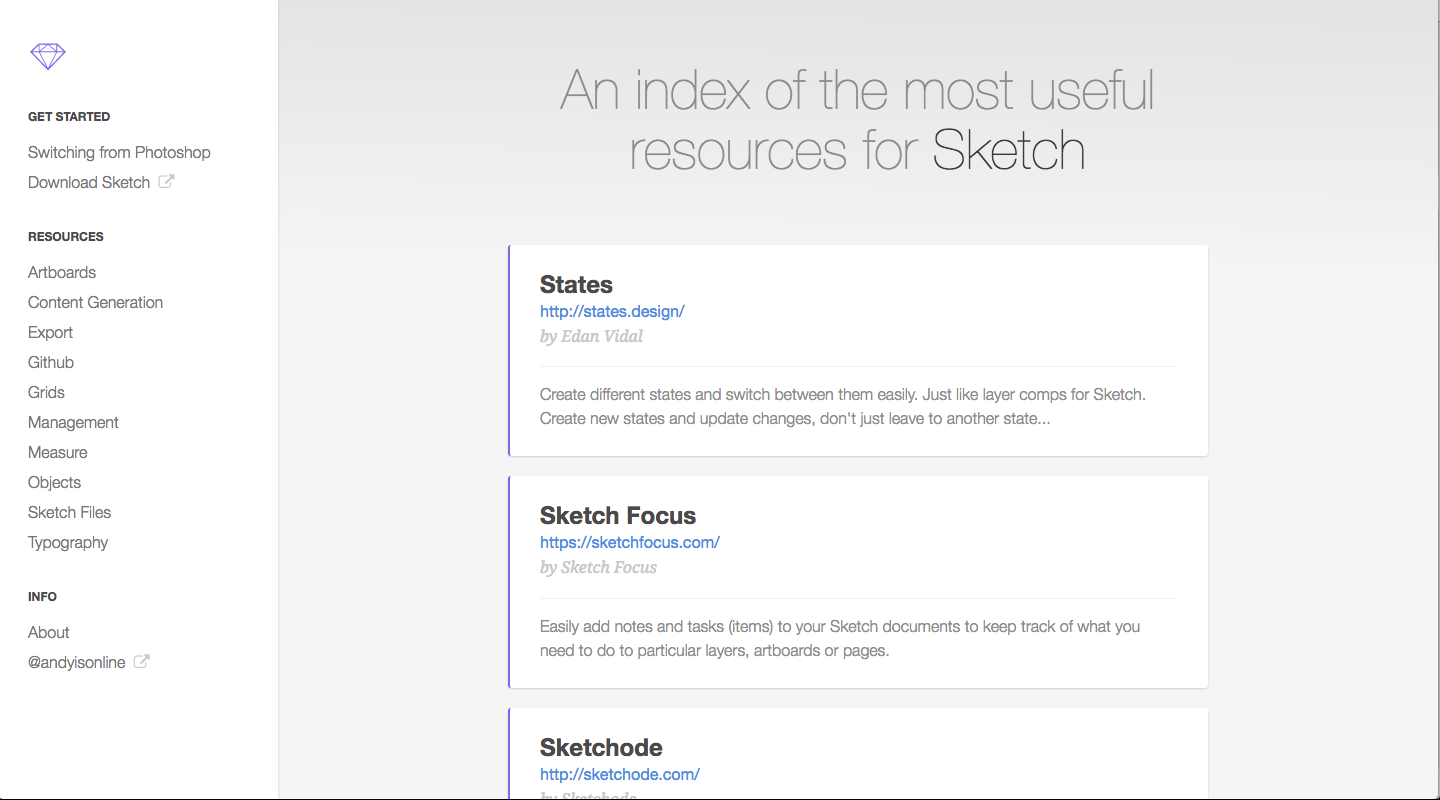Select the Export category
This screenshot has height=800, width=1440.
50,332
